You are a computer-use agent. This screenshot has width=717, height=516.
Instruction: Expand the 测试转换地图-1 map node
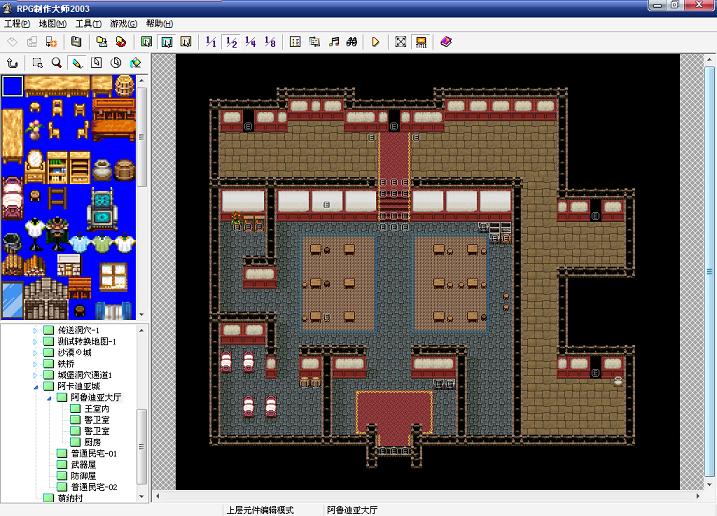[x=35, y=342]
